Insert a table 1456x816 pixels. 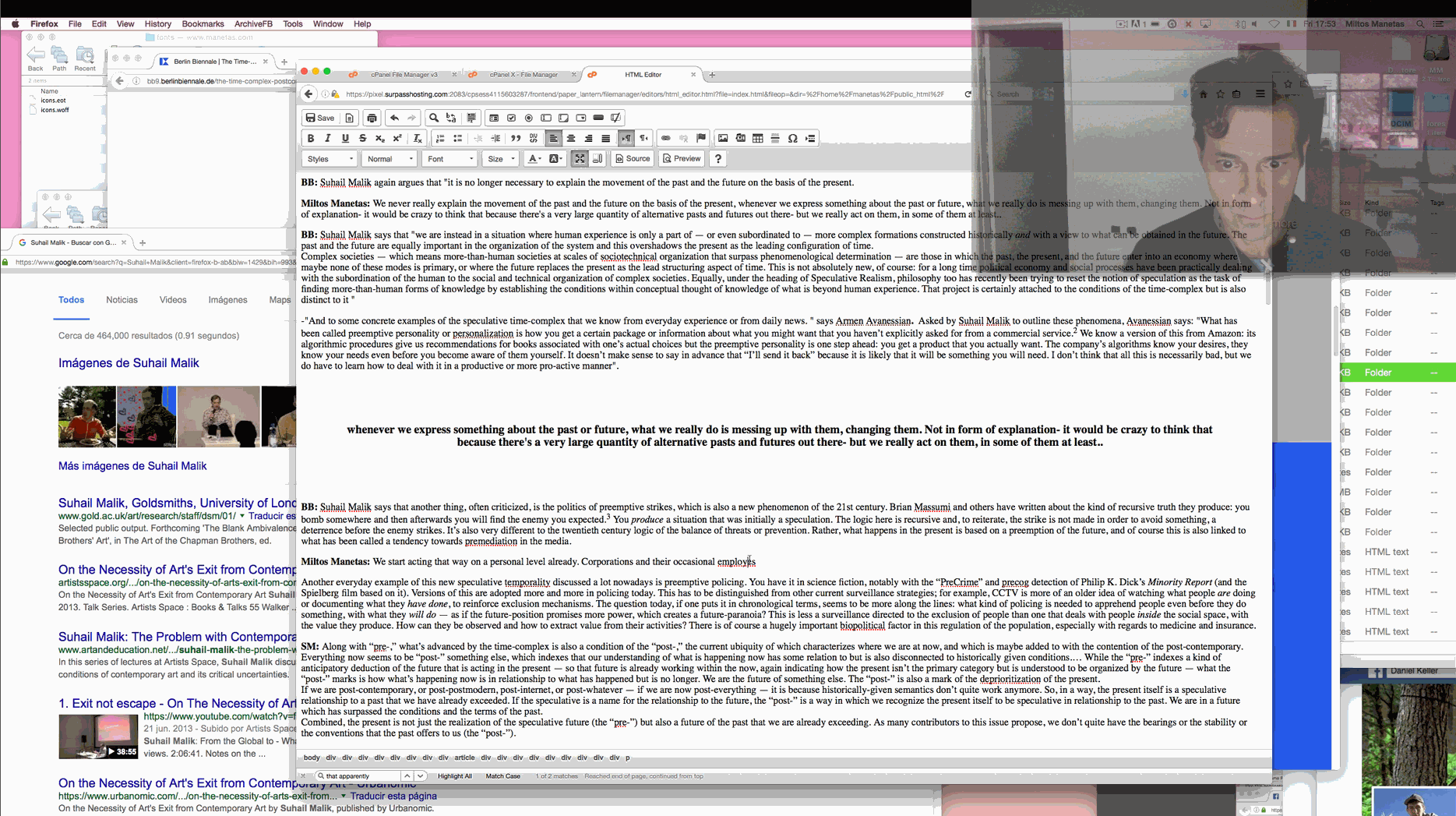pyautogui.click(x=758, y=138)
